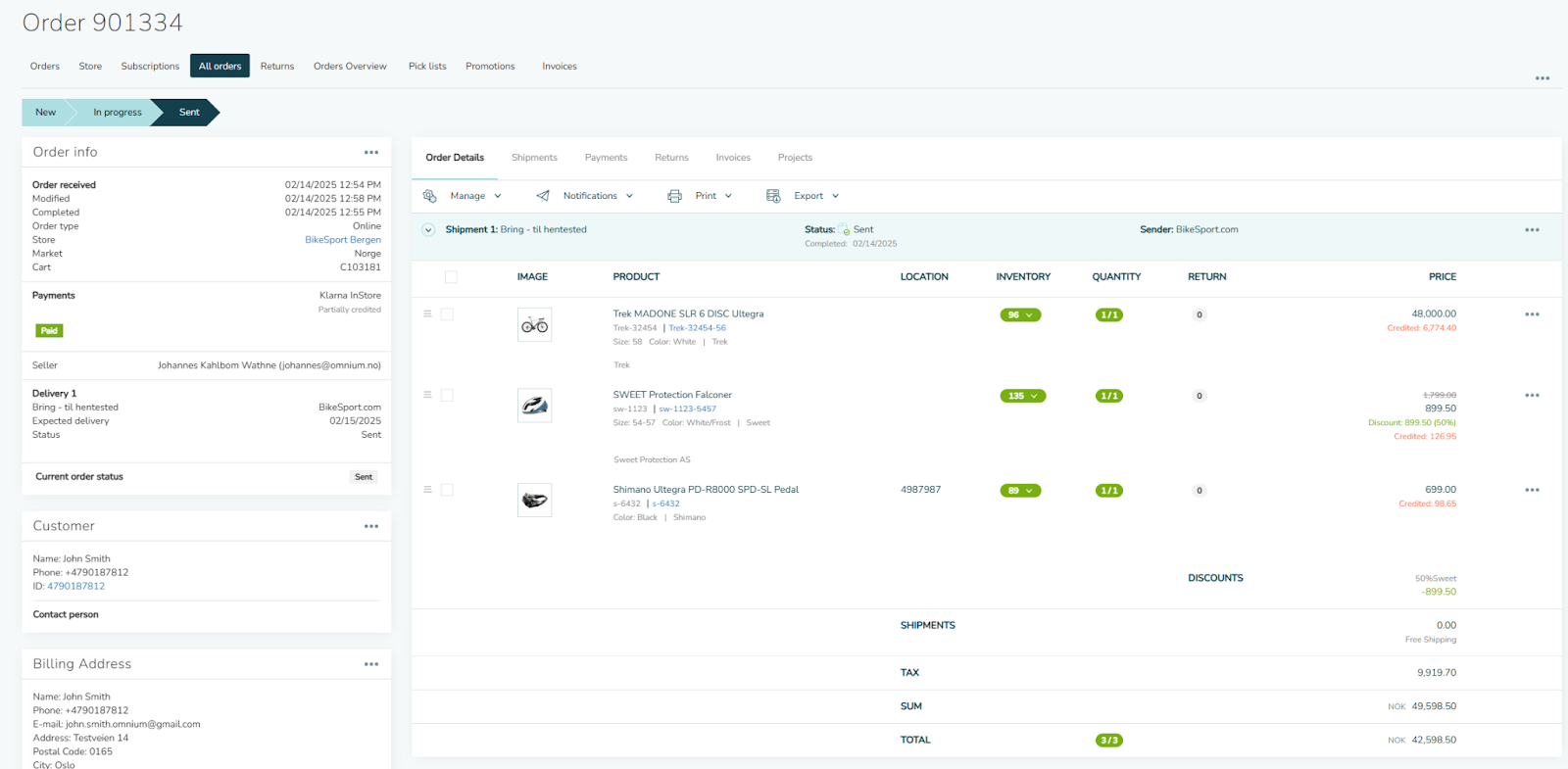Go to Orders in top navigation
The image size is (1568, 769).
tap(45, 67)
